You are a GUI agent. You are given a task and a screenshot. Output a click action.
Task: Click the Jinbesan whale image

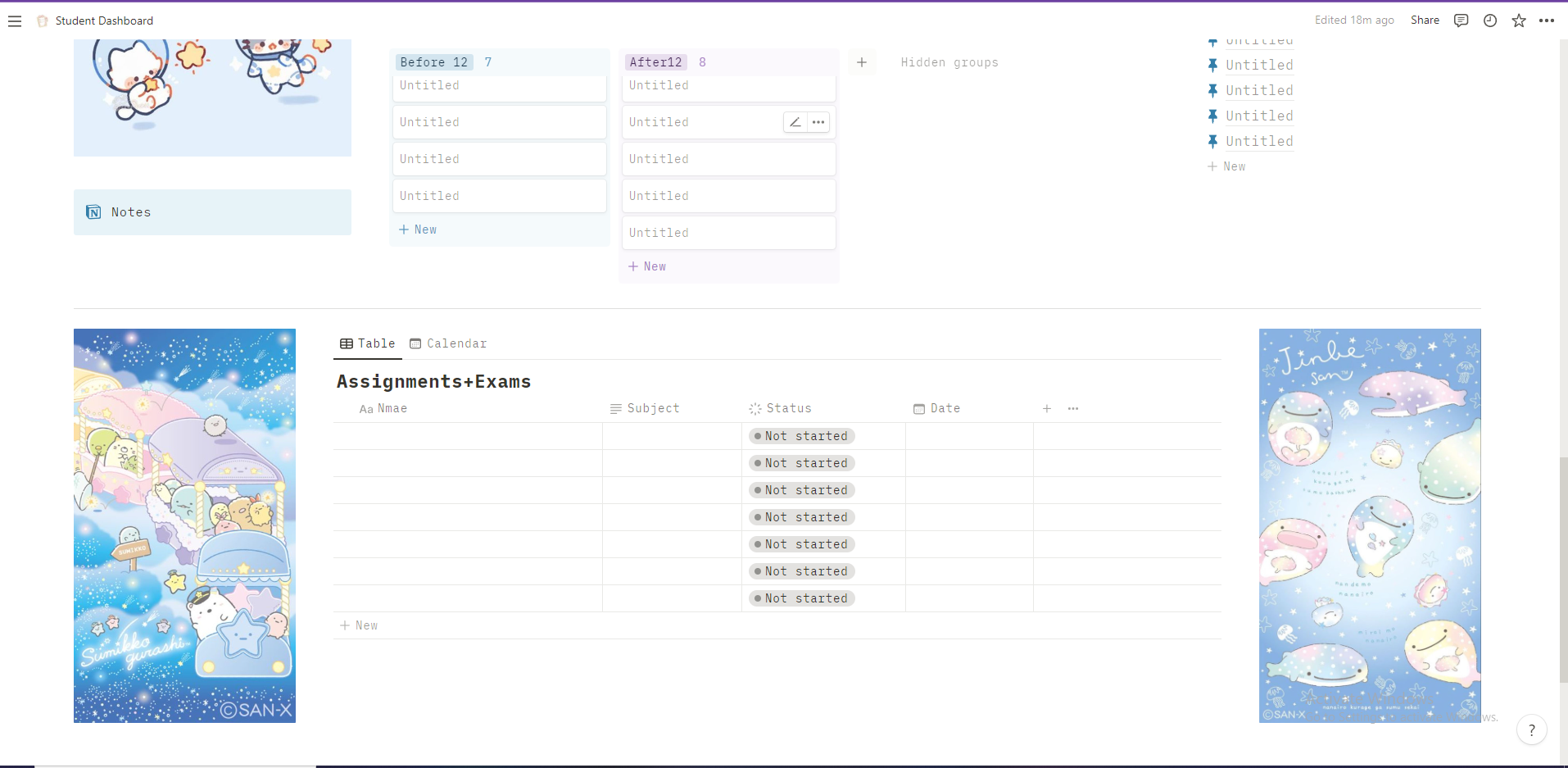click(1370, 525)
